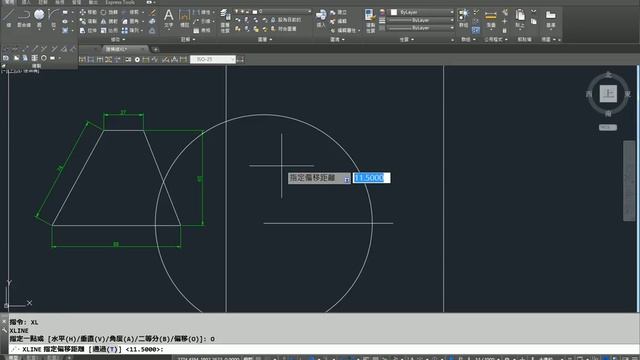Click the Offset tool icon

pos(152,31)
